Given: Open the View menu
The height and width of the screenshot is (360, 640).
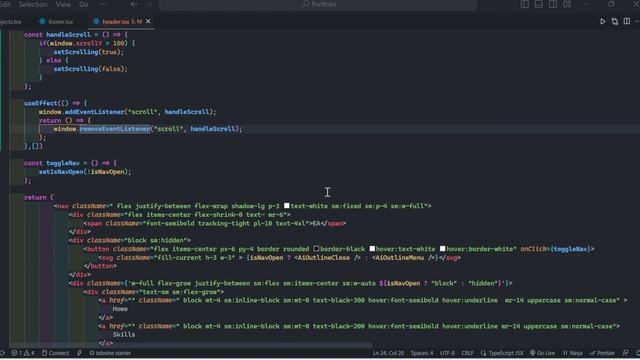Looking at the screenshot, I should 63,4.
